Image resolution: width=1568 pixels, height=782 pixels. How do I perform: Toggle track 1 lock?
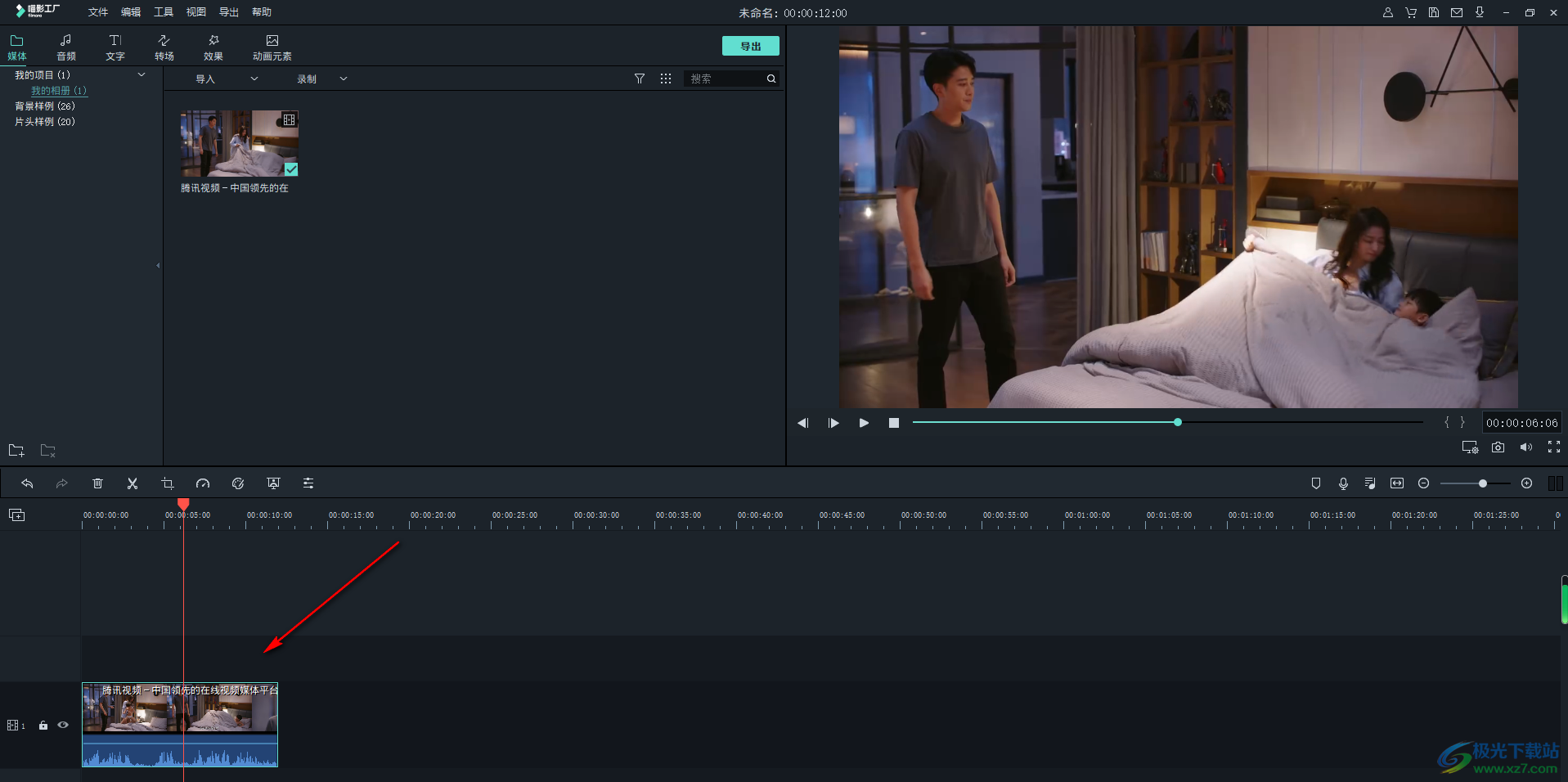coord(43,726)
